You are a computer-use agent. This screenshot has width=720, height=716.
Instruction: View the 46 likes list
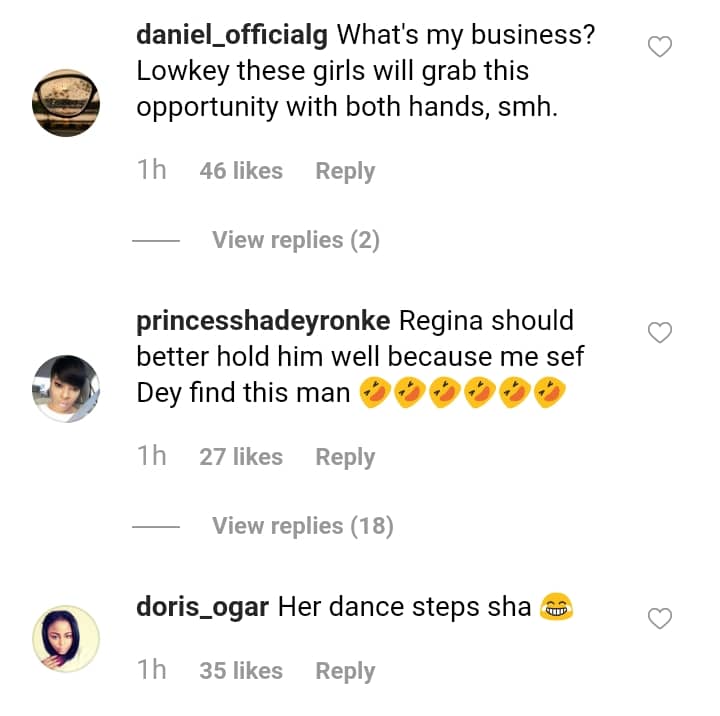pos(241,171)
